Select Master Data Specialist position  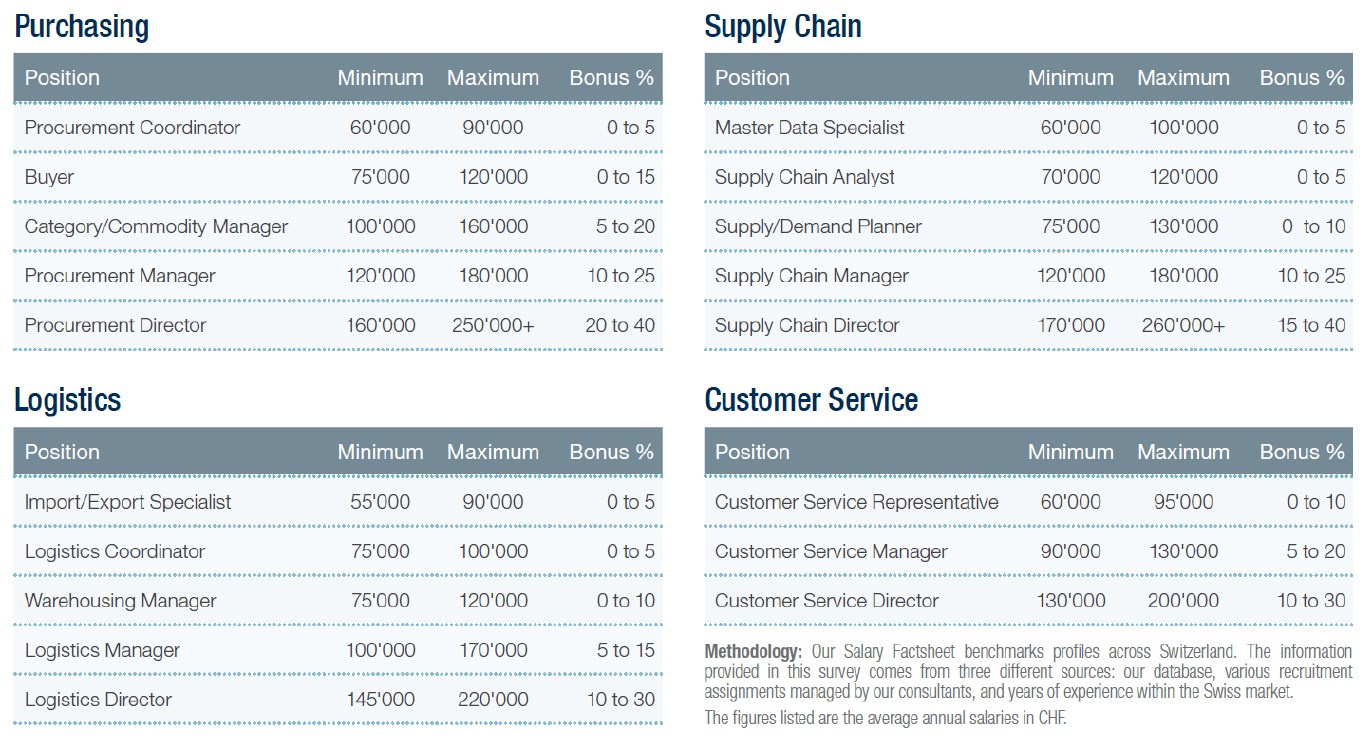[x=809, y=128]
